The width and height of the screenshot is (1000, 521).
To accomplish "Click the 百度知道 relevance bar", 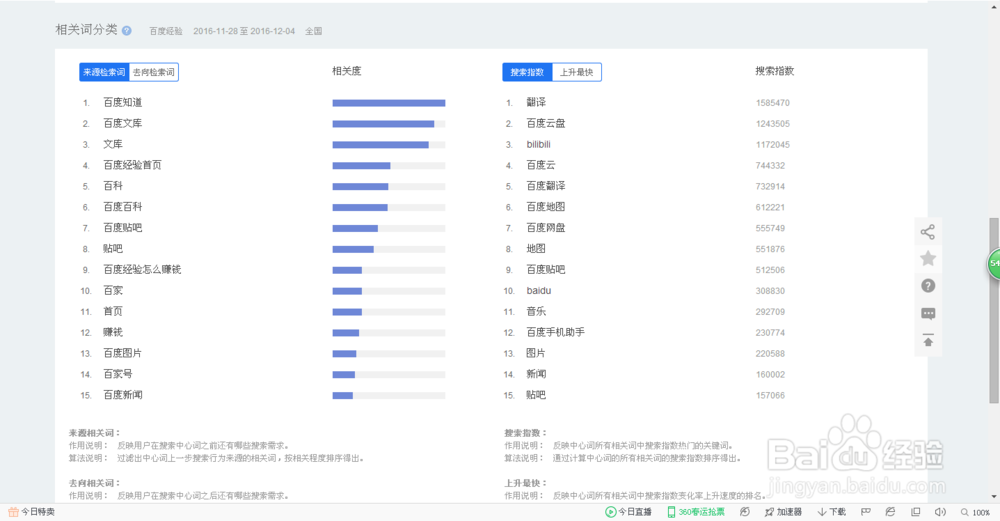I will (388, 103).
